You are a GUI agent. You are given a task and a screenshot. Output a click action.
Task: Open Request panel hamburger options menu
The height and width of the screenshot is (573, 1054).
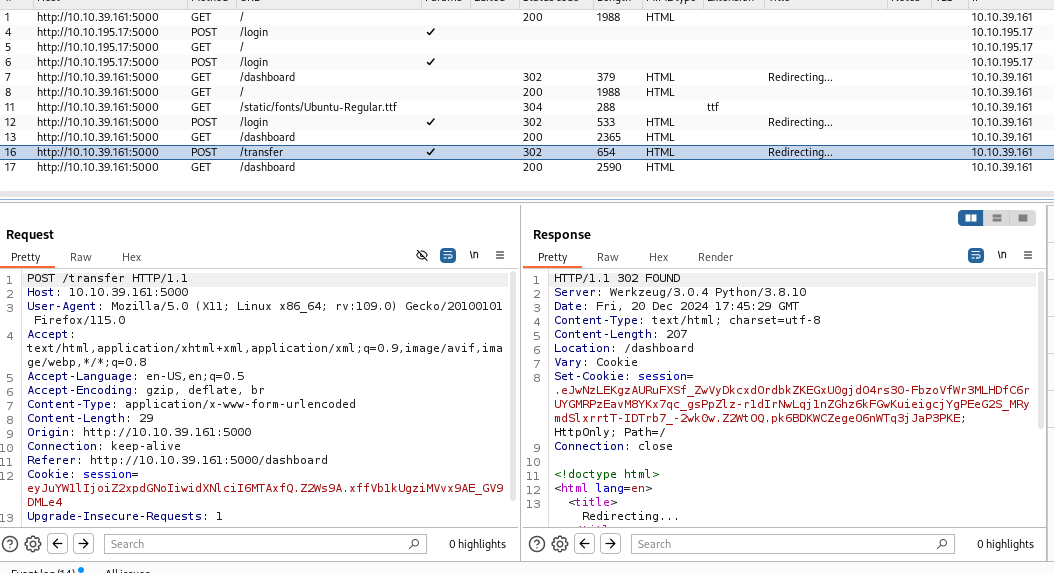[500, 256]
